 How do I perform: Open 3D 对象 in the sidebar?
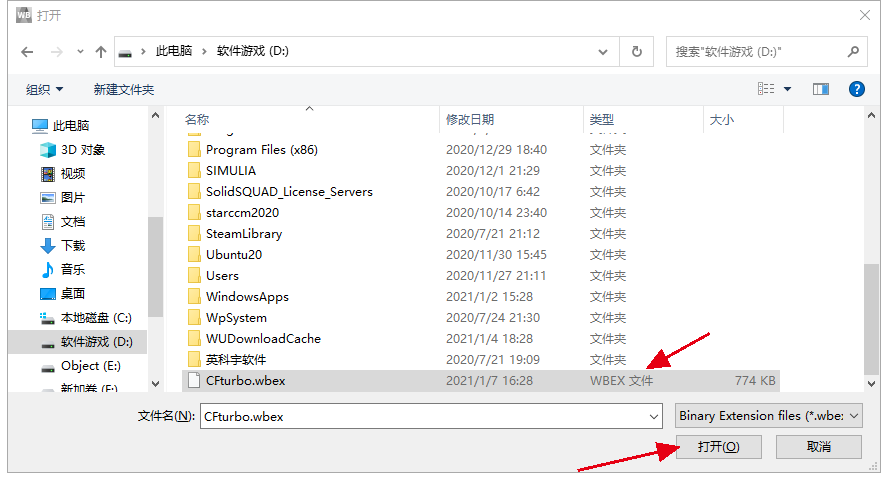coord(83,149)
